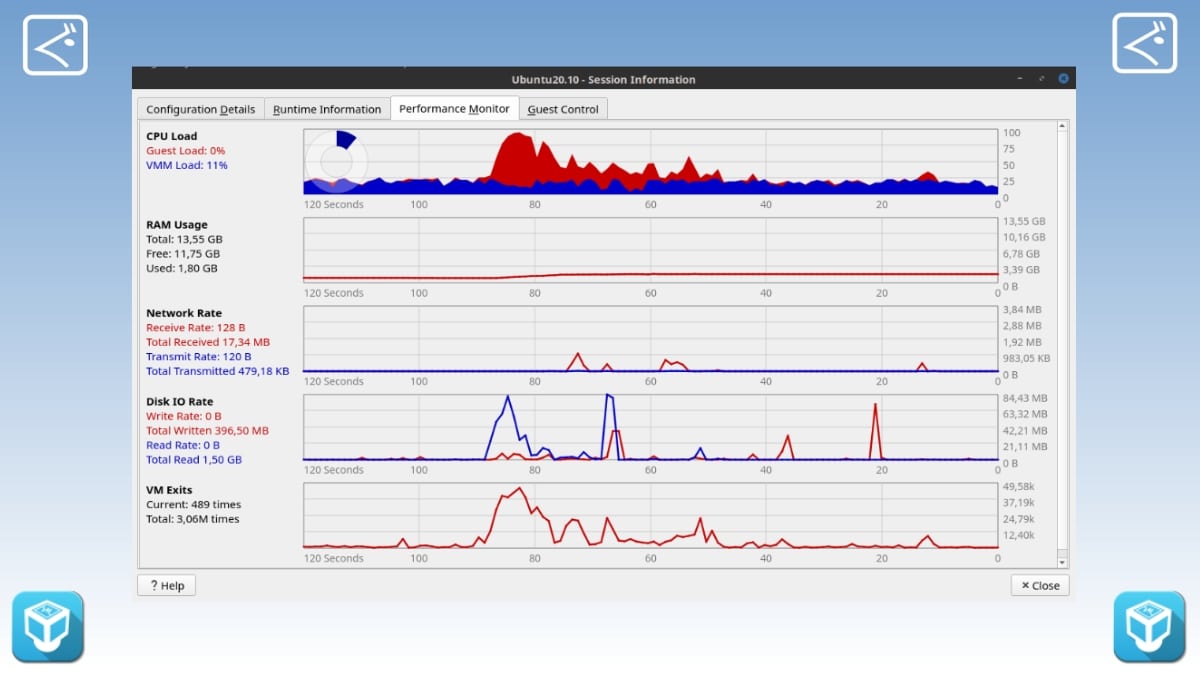Click 'Free: 11,75 GB' text
Viewport: 1200px width, 675px height.
click(182, 254)
